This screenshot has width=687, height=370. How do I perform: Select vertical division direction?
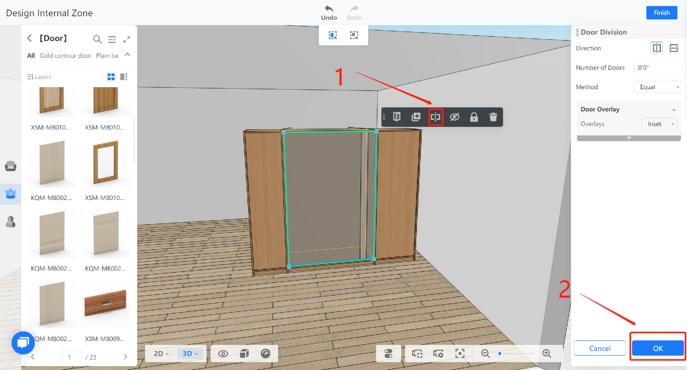pyautogui.click(x=657, y=48)
